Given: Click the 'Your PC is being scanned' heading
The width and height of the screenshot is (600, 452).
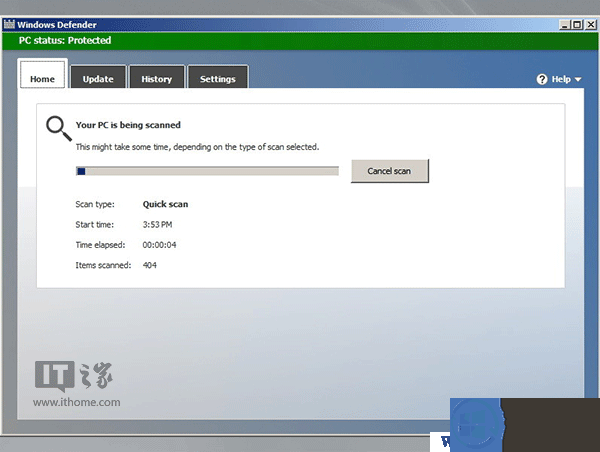Looking at the screenshot, I should coord(128,125).
